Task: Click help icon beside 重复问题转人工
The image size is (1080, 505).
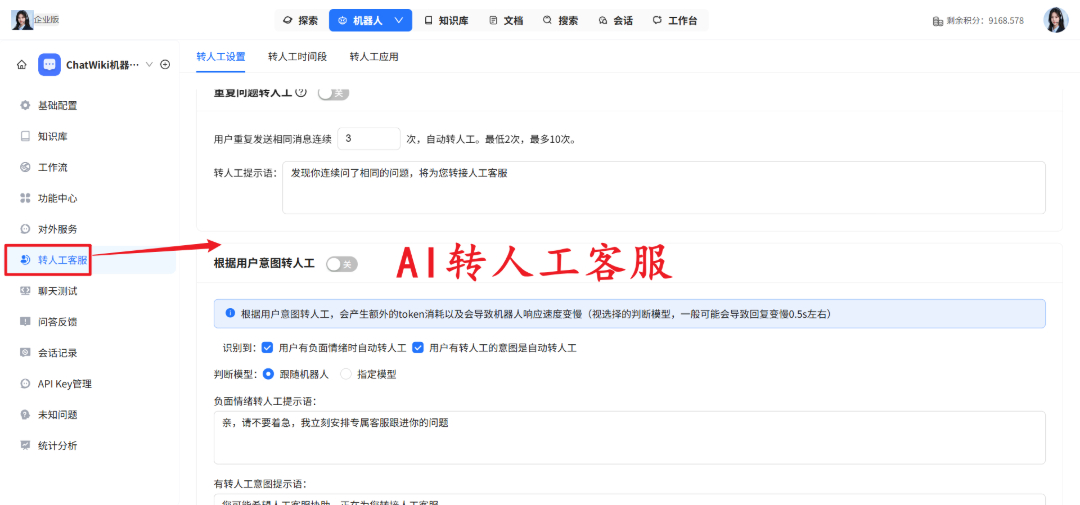Action: coord(300,92)
